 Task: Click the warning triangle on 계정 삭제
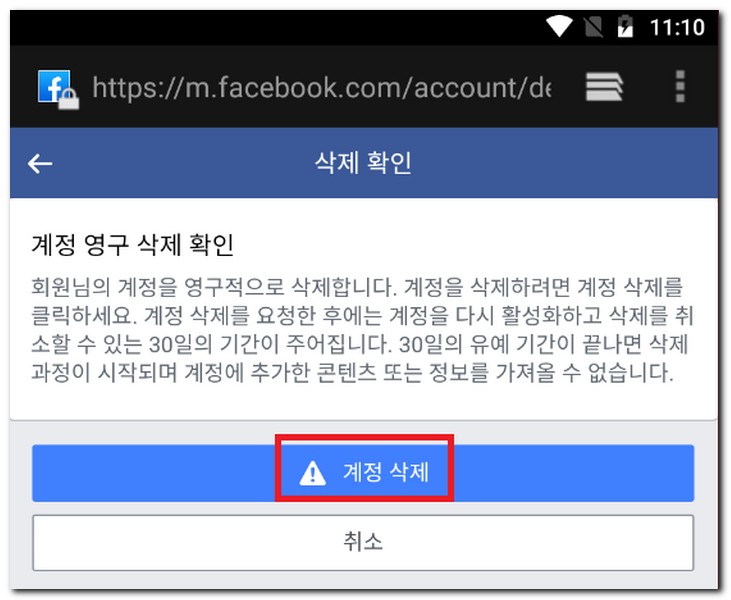coord(312,473)
